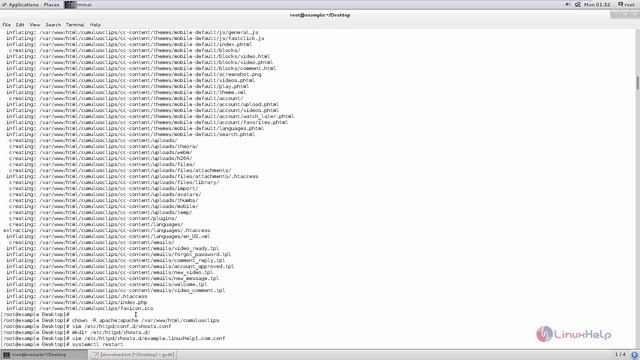The image size is (640, 360).
Task: Click the terminal vertical scrollbar thumb
Action: tap(637, 83)
